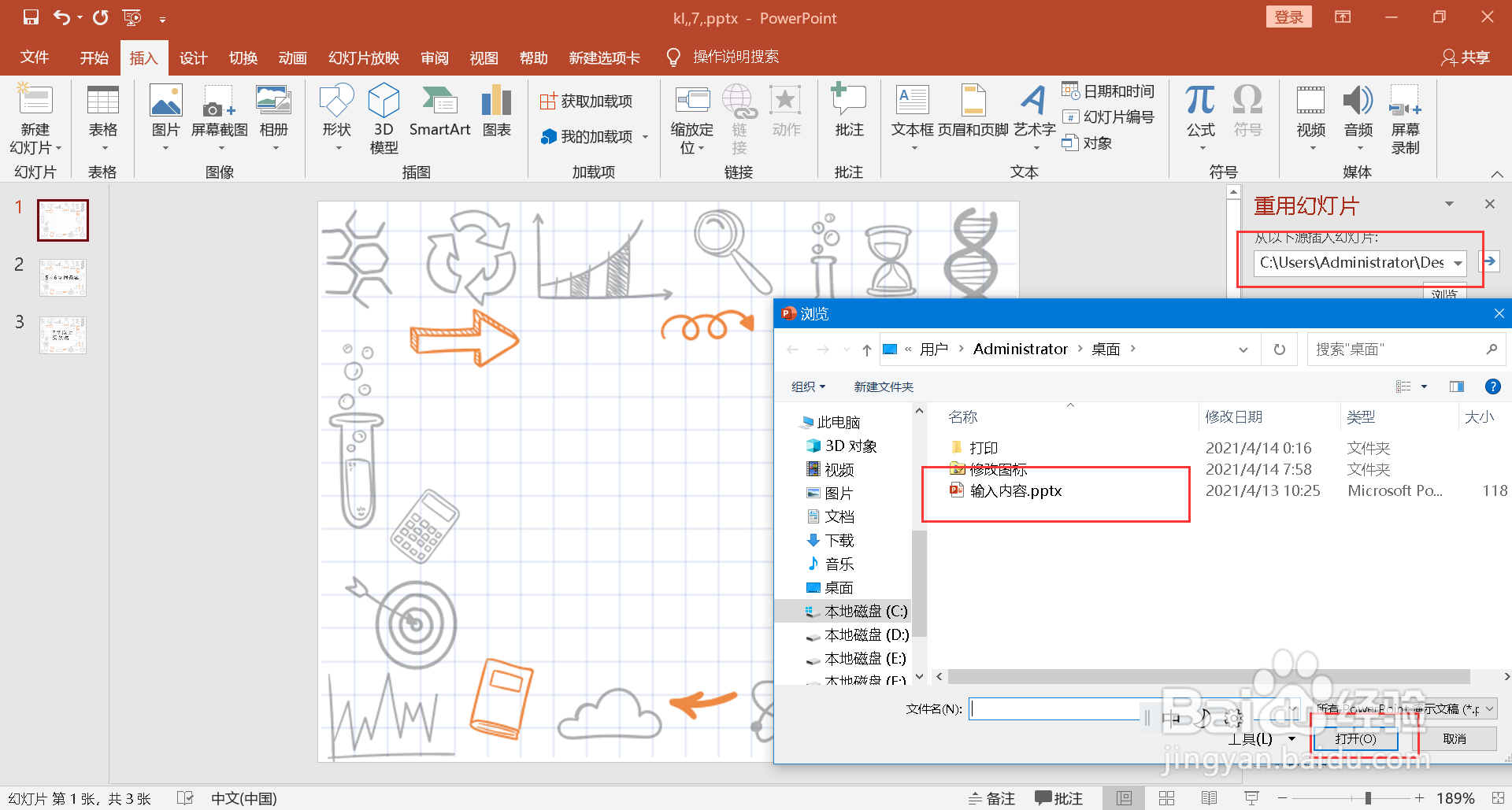This screenshot has width=1512, height=810.
Task: Adjust the zoom slider handle
Action: 1368,798
